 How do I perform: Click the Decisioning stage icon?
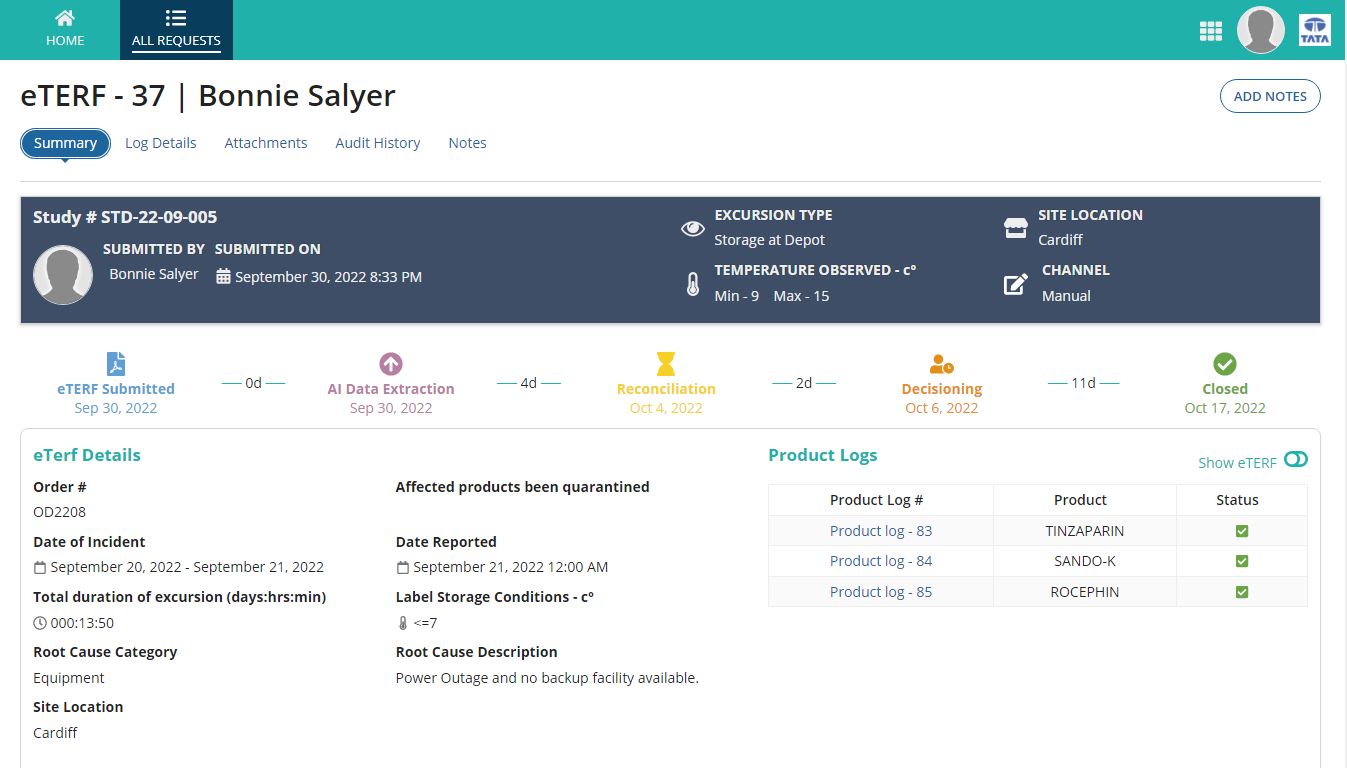point(941,364)
